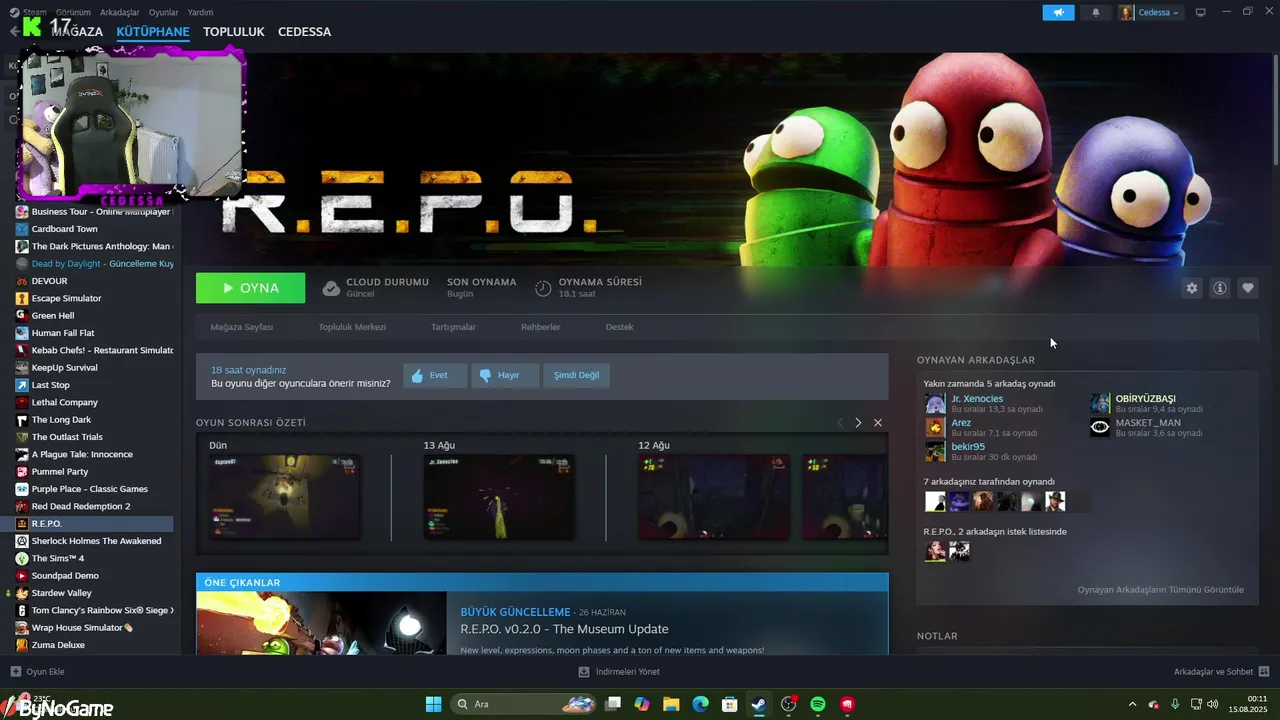Open the Steam announcements megaphone button
The height and width of the screenshot is (720, 1280).
click(1058, 12)
